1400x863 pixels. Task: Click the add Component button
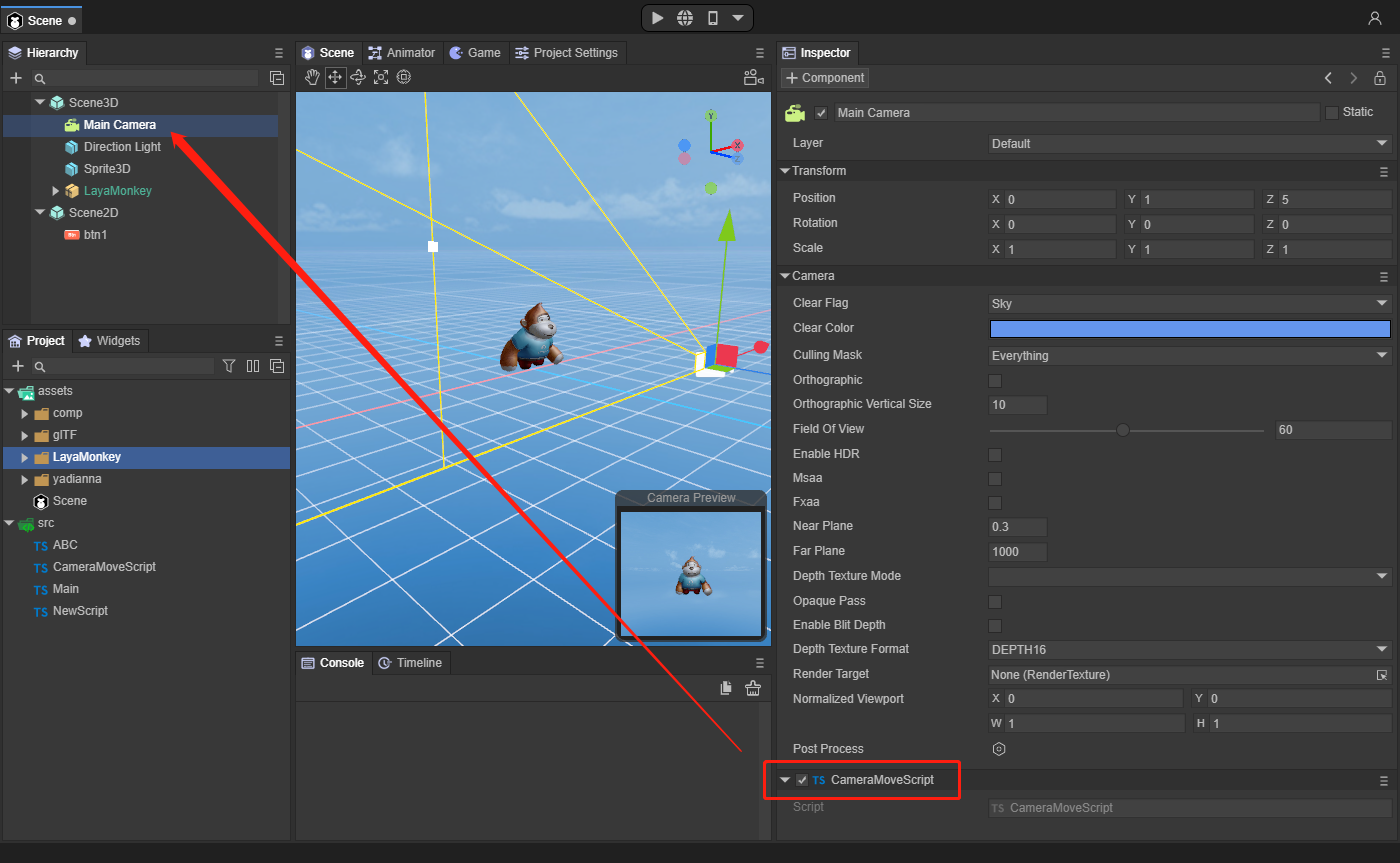pyautogui.click(x=825, y=78)
